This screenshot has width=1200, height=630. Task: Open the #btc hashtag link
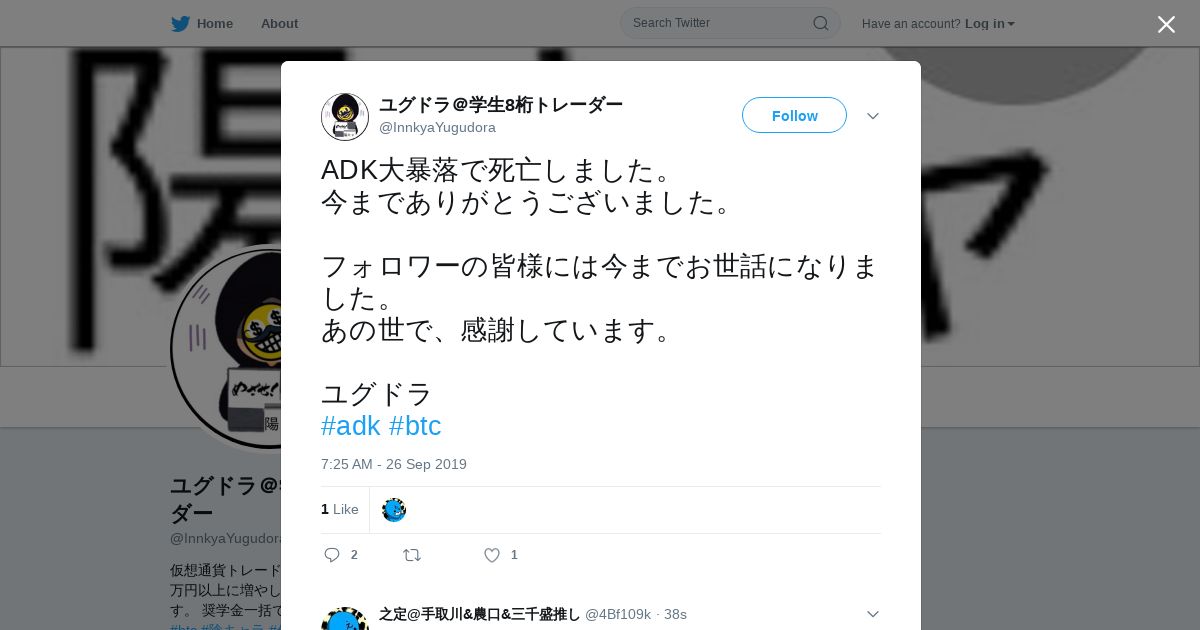coord(415,426)
